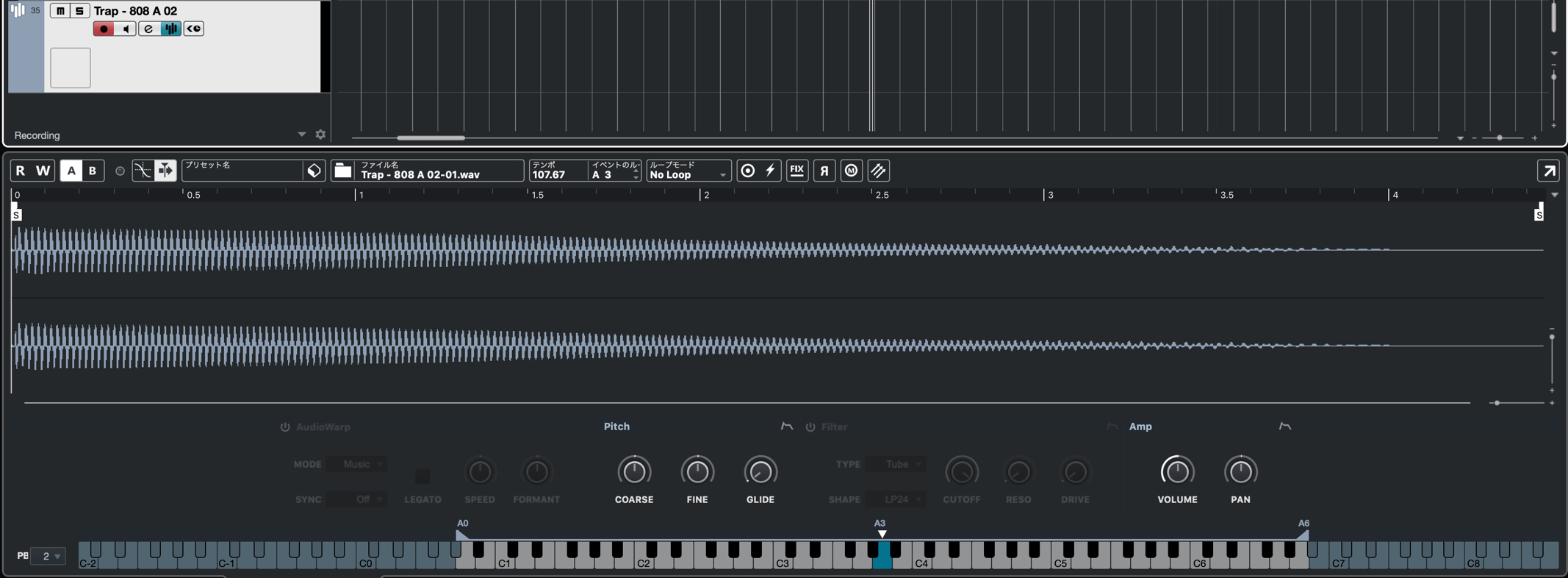
Task: Toggle the reverse sample button
Action: [824, 171]
